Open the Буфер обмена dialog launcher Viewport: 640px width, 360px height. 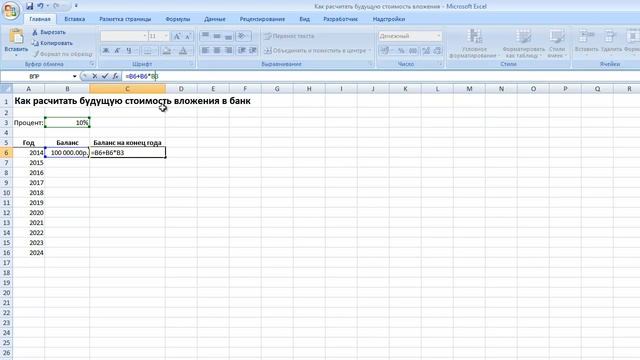pos(92,64)
